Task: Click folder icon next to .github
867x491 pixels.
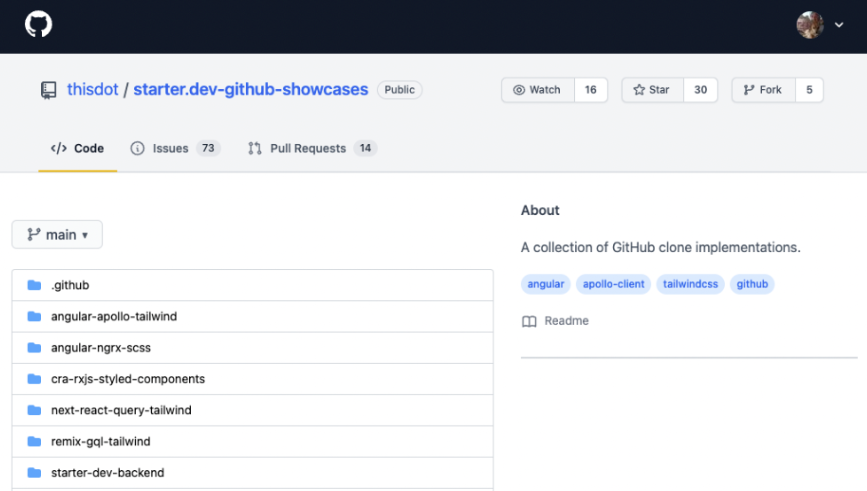Action: coord(34,285)
